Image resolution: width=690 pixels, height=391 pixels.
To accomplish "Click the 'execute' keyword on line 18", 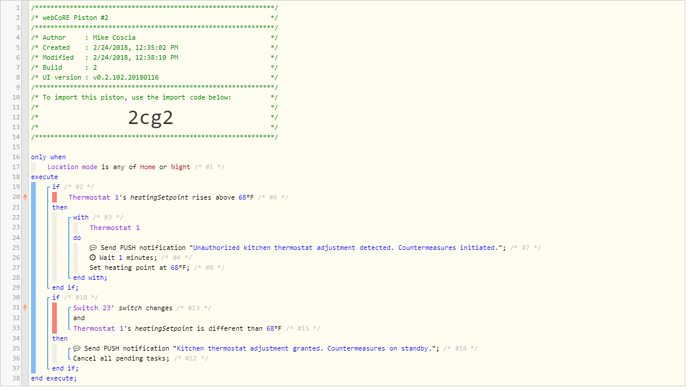I will [44, 177].
